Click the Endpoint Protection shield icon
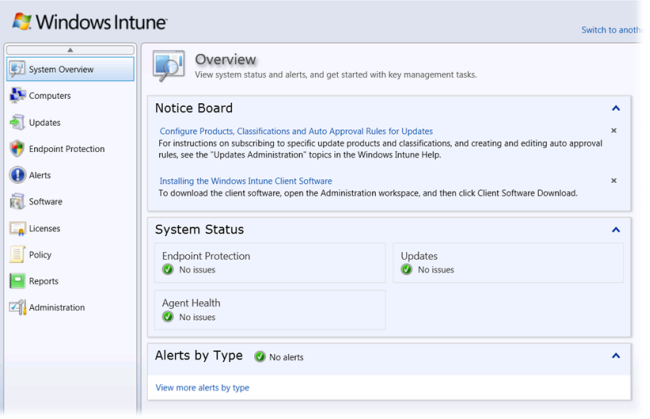 click(x=17, y=148)
